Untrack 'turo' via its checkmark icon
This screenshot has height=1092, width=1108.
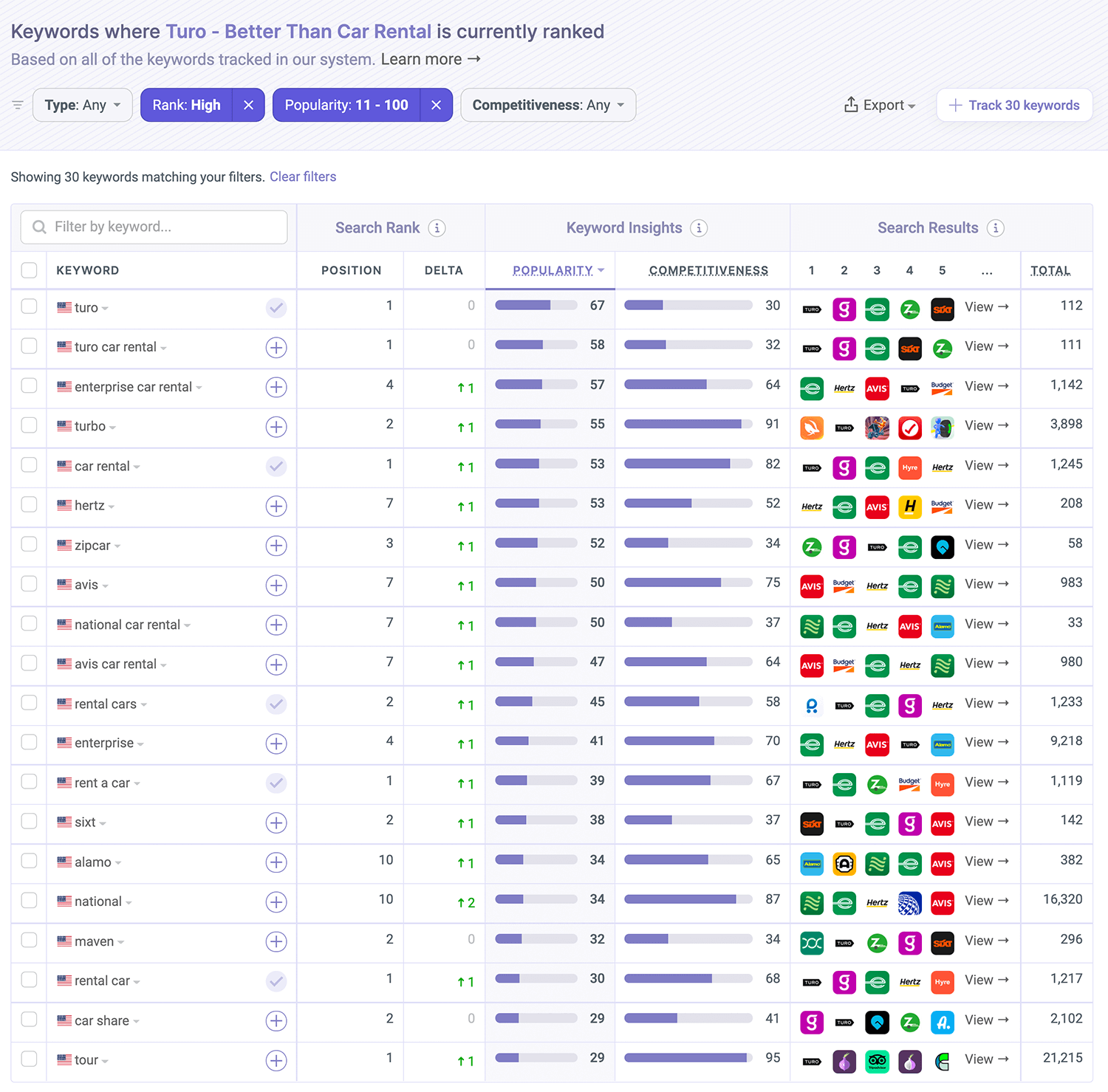(x=276, y=308)
